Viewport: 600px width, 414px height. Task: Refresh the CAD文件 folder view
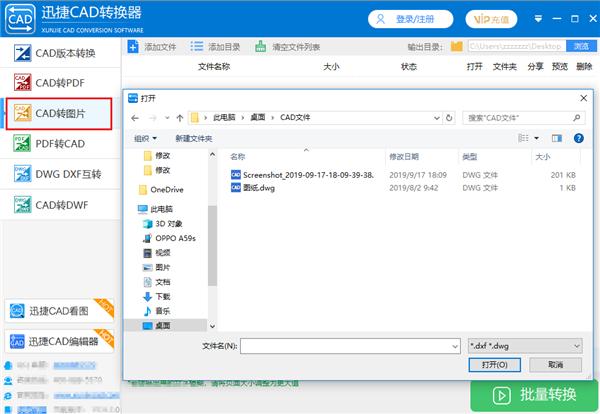pos(449,118)
